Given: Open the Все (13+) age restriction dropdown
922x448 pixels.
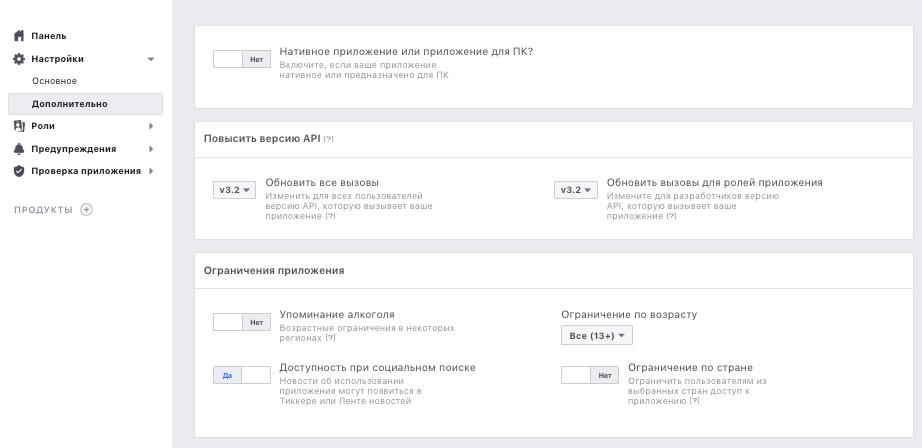Looking at the screenshot, I should [x=597, y=336].
